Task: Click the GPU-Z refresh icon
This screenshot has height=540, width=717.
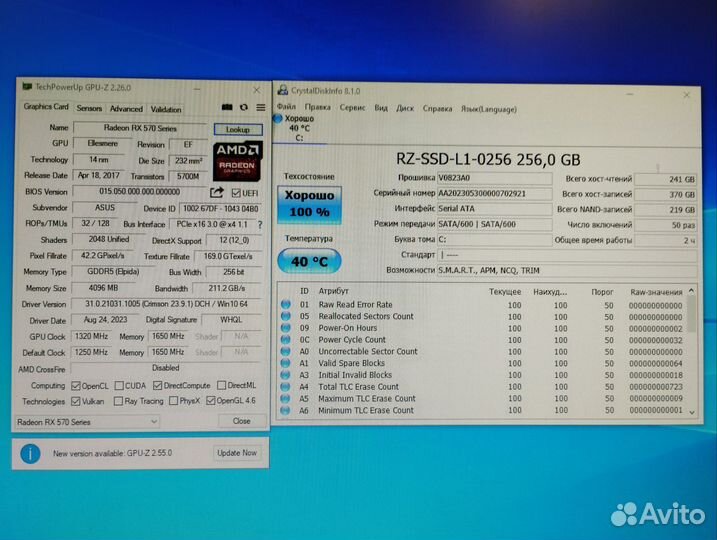Action: (x=244, y=107)
